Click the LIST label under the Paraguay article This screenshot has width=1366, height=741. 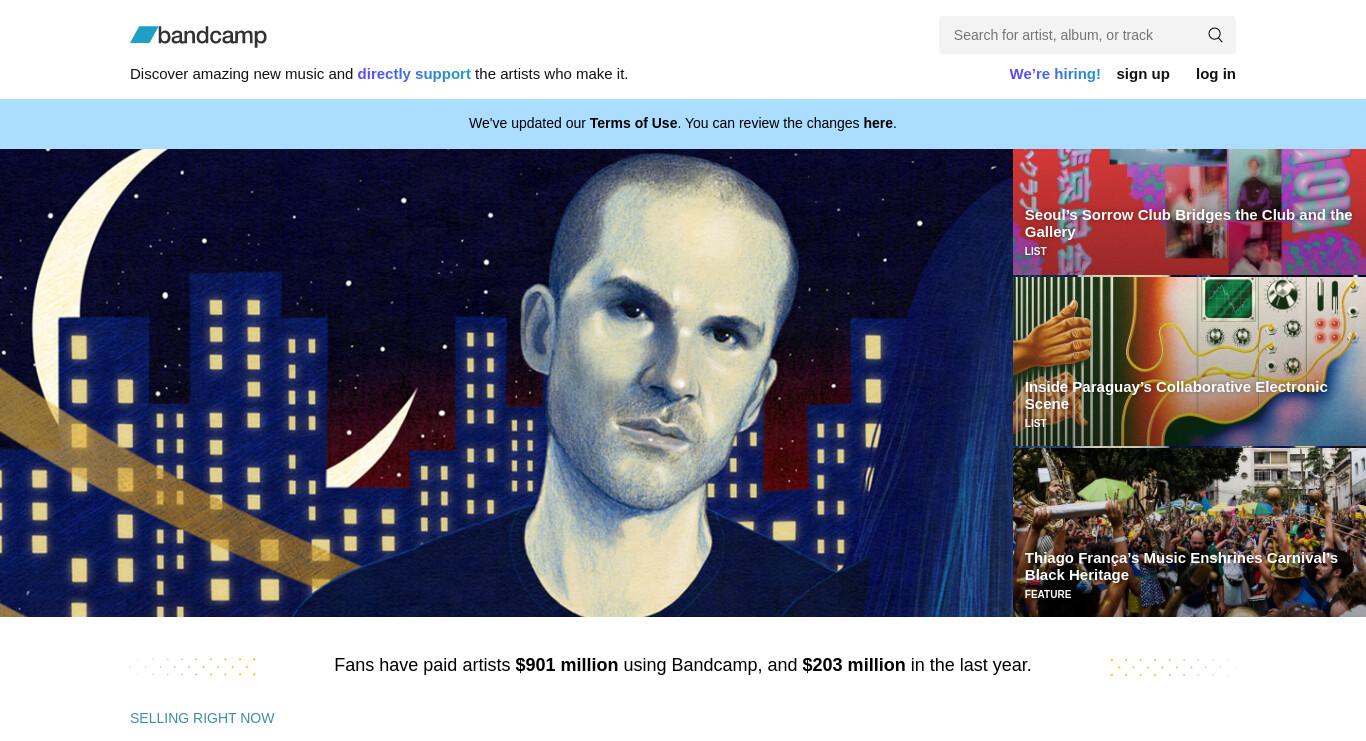click(x=1035, y=423)
